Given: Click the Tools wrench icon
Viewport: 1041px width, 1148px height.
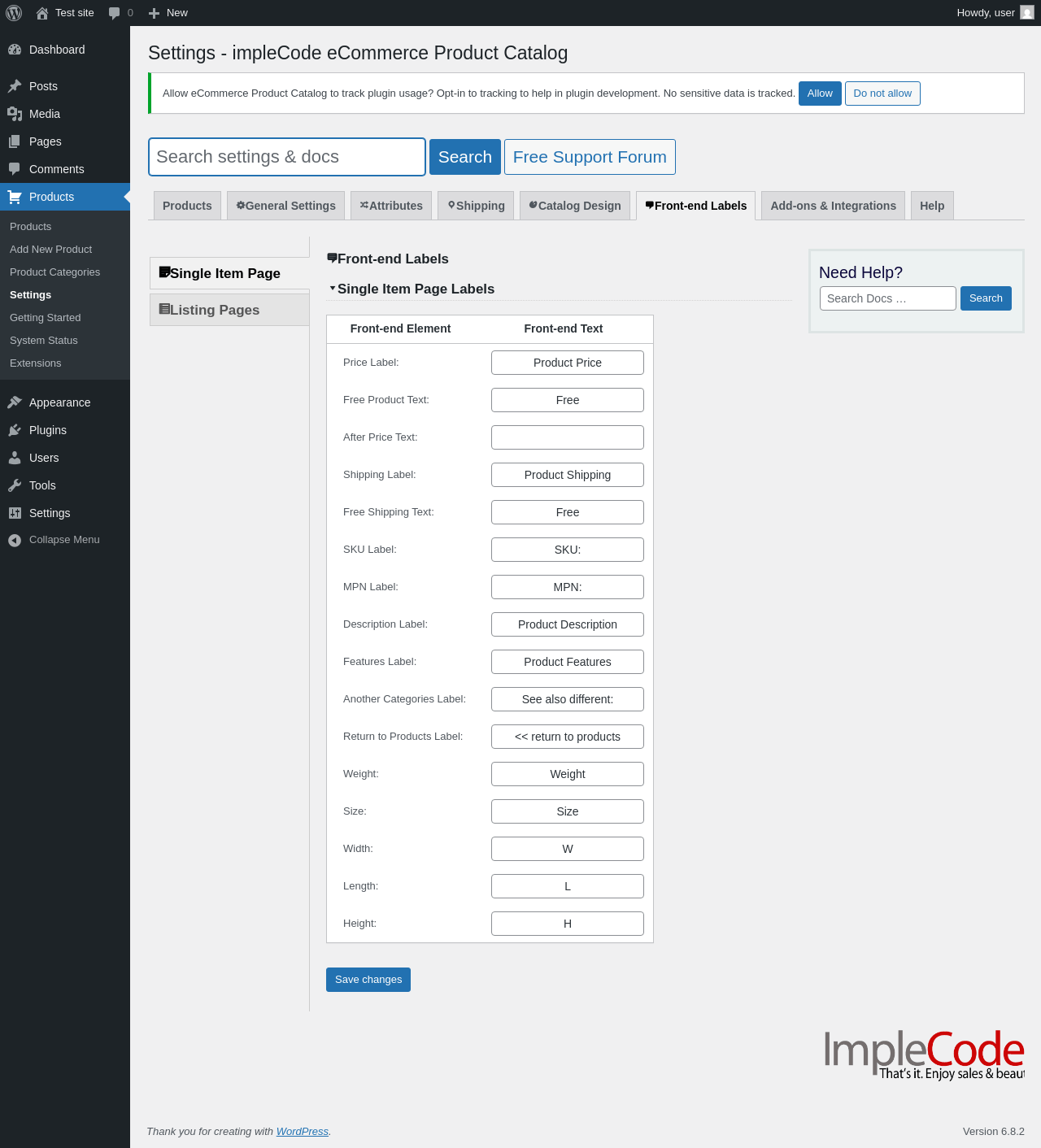Looking at the screenshot, I should pos(15,485).
